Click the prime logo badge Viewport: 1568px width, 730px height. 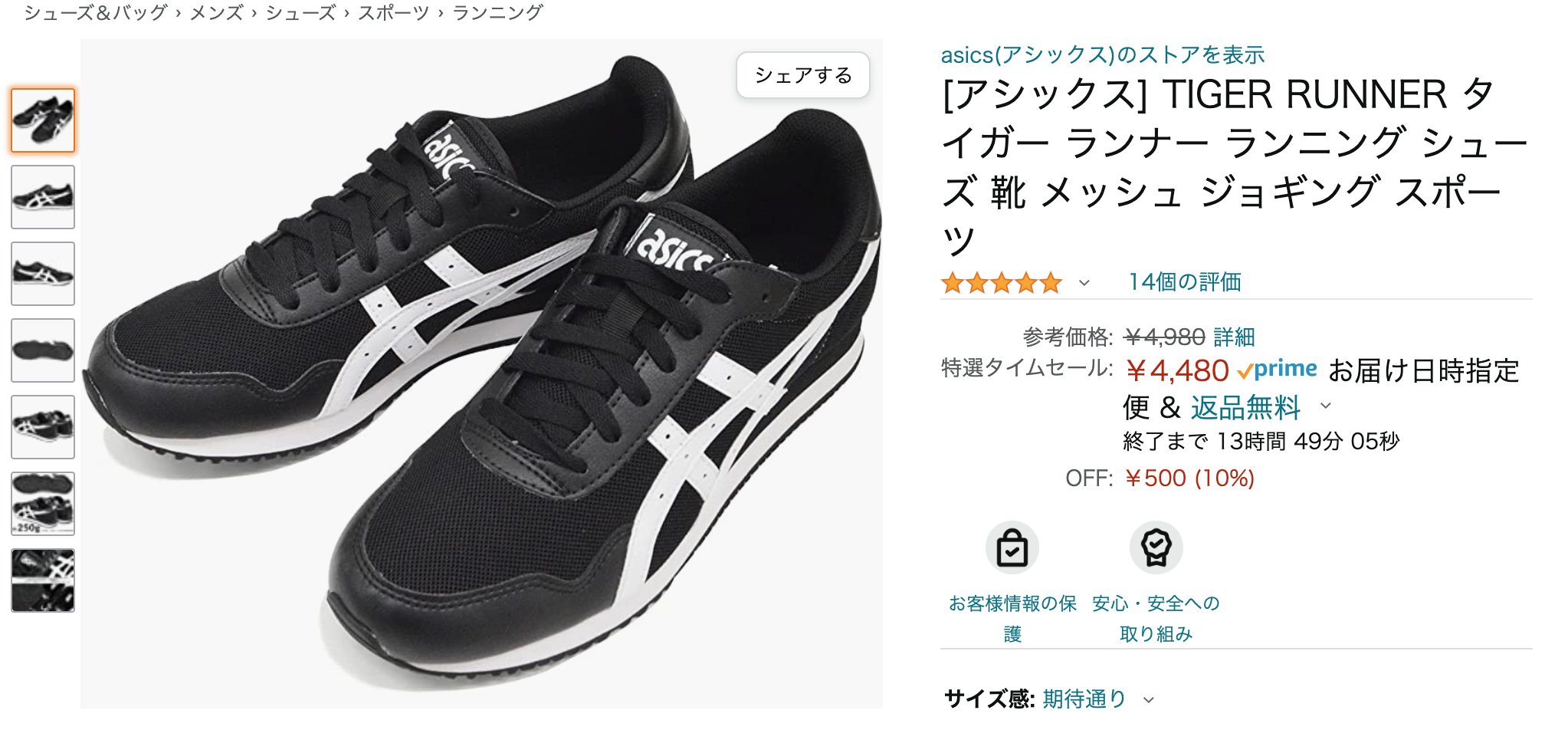[x=1278, y=370]
